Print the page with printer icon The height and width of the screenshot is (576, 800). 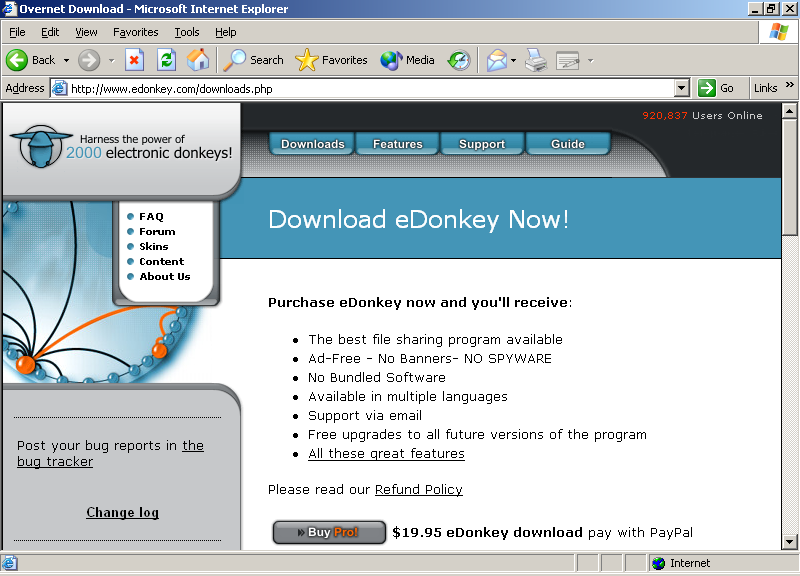pyautogui.click(x=536, y=60)
